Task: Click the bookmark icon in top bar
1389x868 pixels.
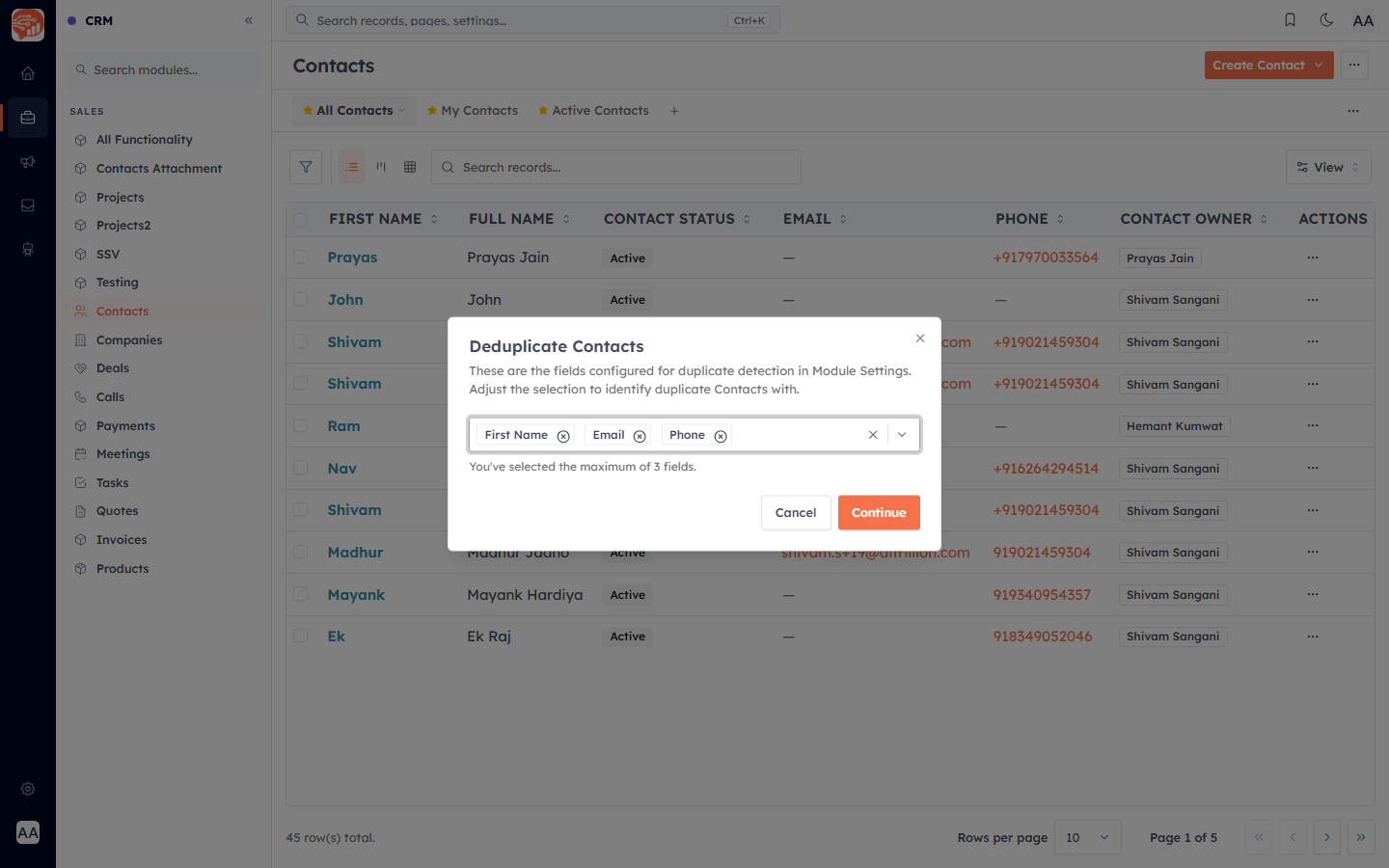Action: pyautogui.click(x=1290, y=20)
